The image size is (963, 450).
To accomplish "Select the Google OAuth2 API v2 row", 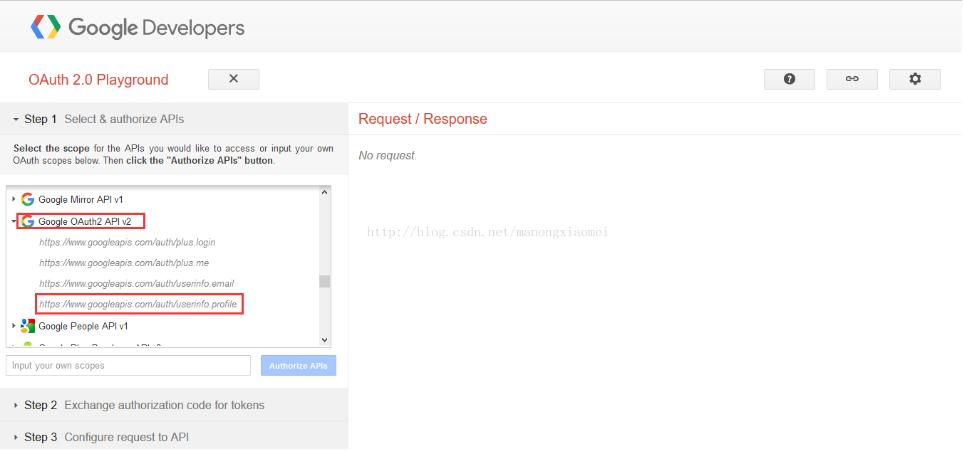I will coord(162,221).
